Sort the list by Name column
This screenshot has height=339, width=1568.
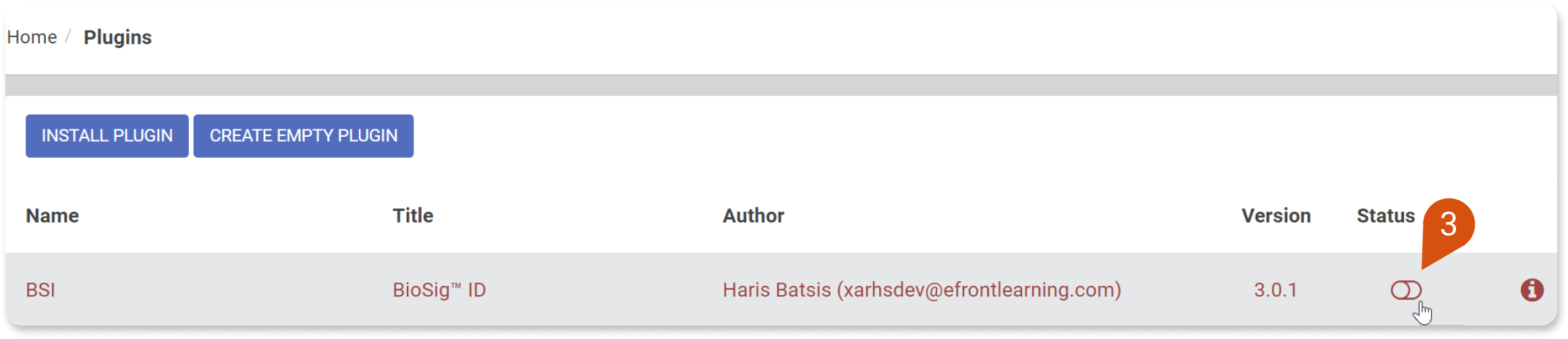tap(52, 216)
